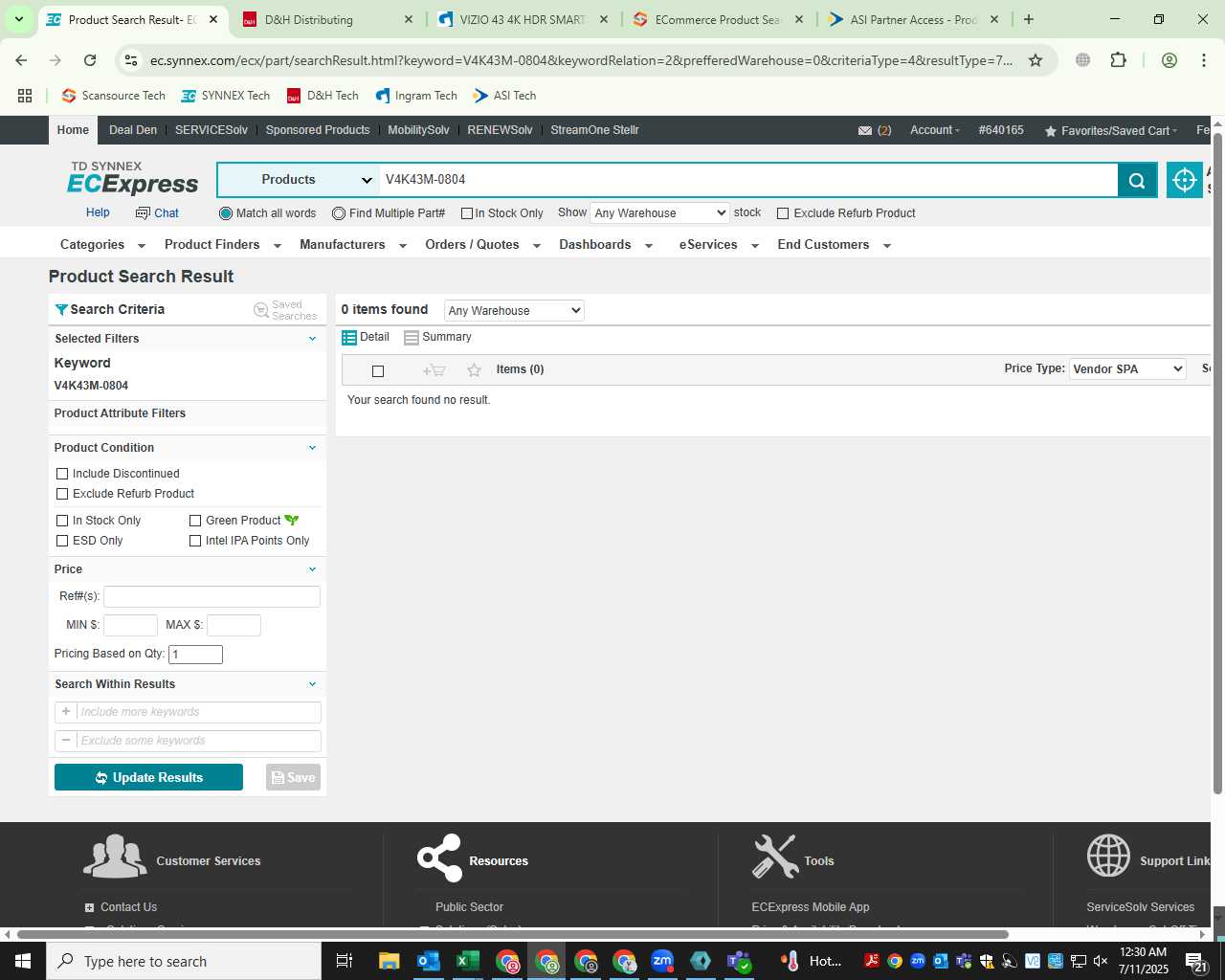This screenshot has height=980, width=1225.
Task: Check In Stock Only near the search bar
Action: (467, 213)
